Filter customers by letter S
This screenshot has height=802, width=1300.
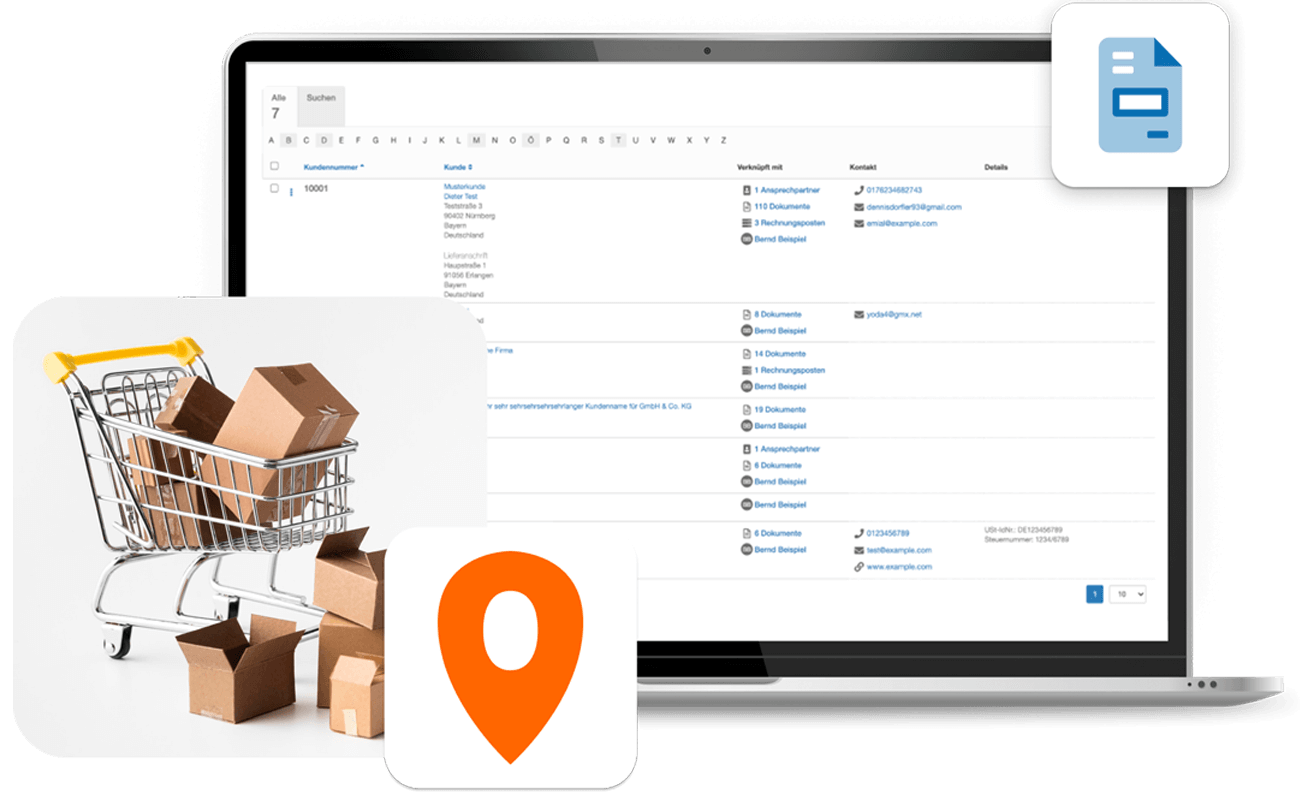(601, 140)
